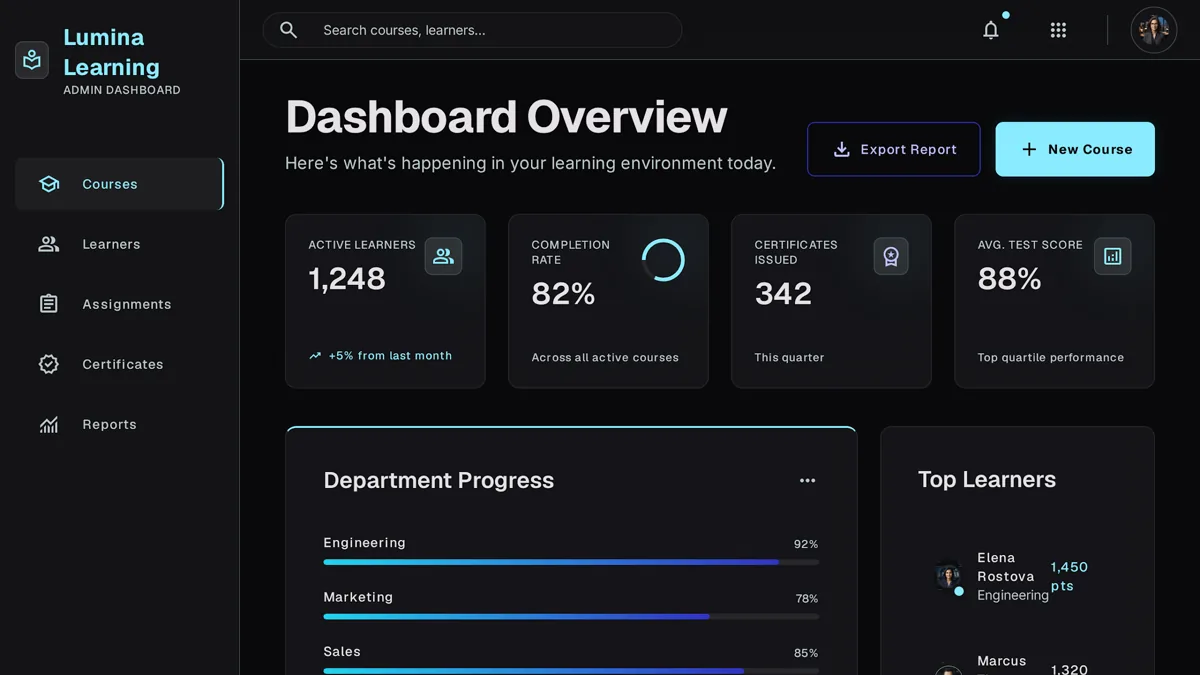Click the 88% average test score value

click(1009, 279)
